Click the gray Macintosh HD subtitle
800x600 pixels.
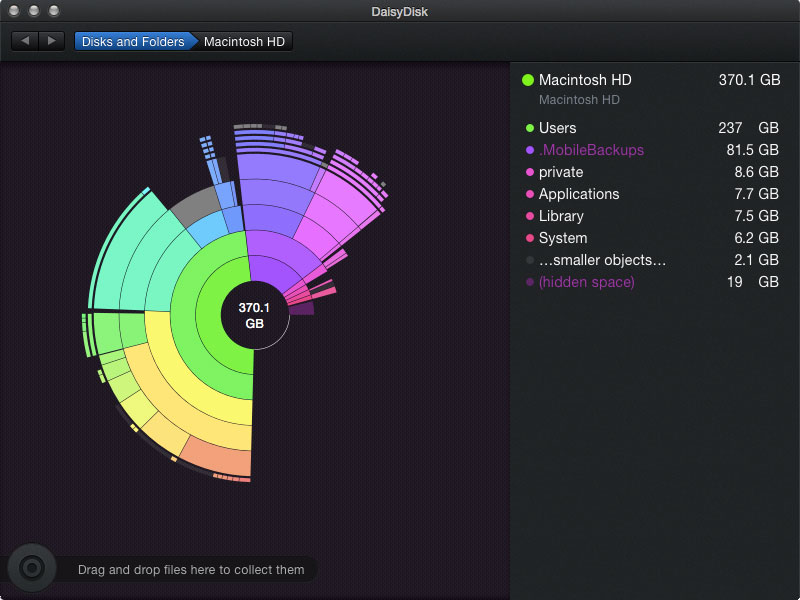[579, 99]
